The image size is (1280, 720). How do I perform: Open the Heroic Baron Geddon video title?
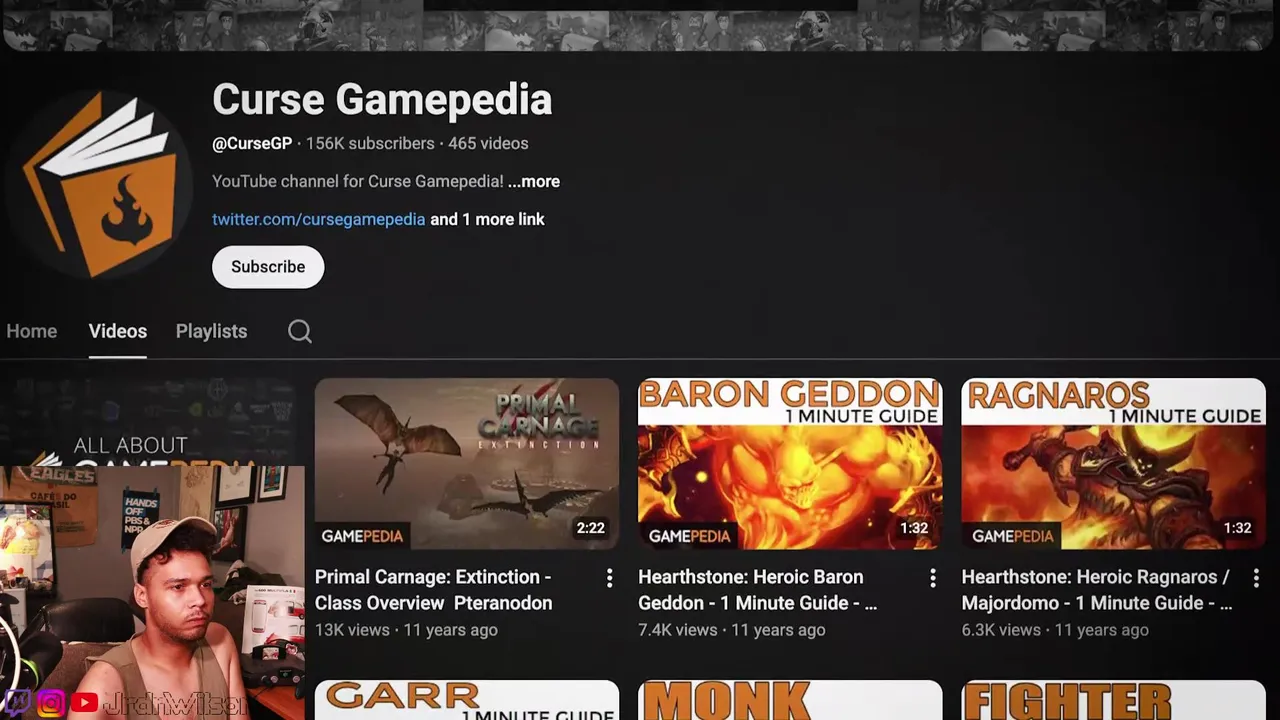pyautogui.click(x=757, y=590)
